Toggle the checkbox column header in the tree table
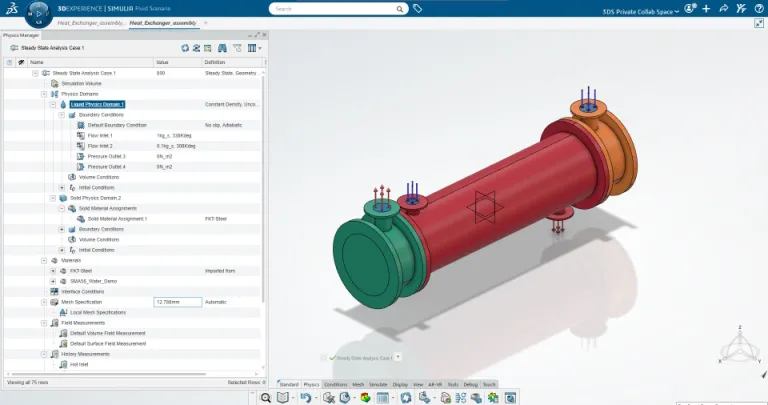Image resolution: width=768 pixels, height=405 pixels. (x=9, y=62)
